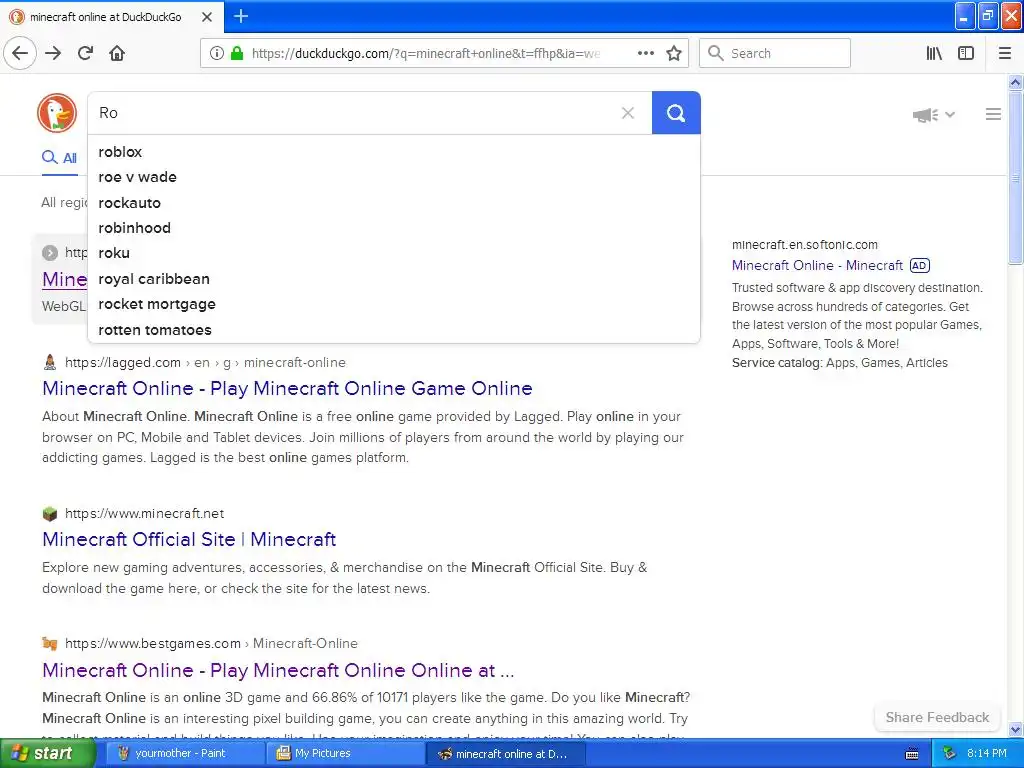Select rotten tomatoes from the suggestions
Screen dimensions: 1024x768
394,330
